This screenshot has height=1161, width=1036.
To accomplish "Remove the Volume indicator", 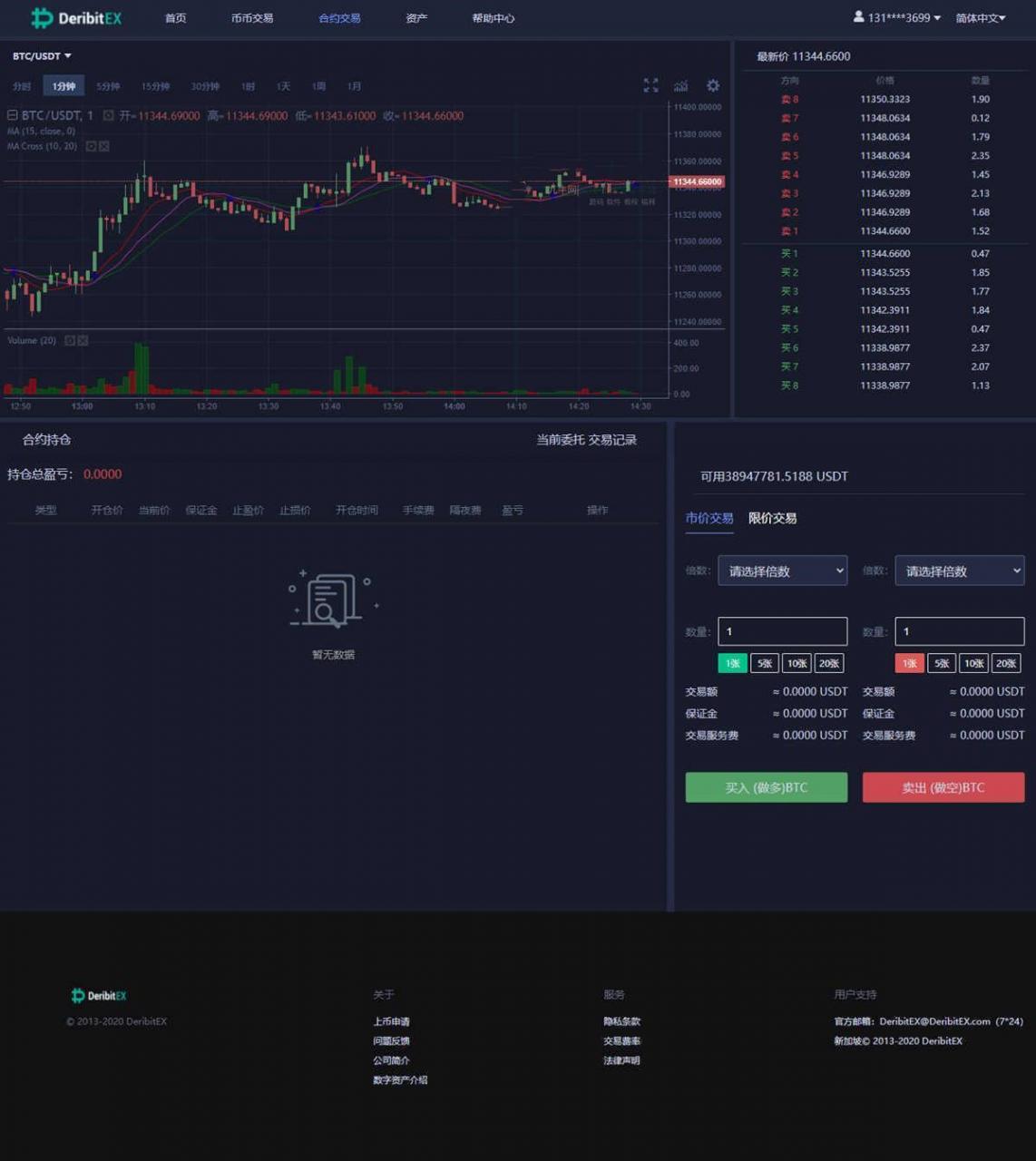I will pos(83,340).
